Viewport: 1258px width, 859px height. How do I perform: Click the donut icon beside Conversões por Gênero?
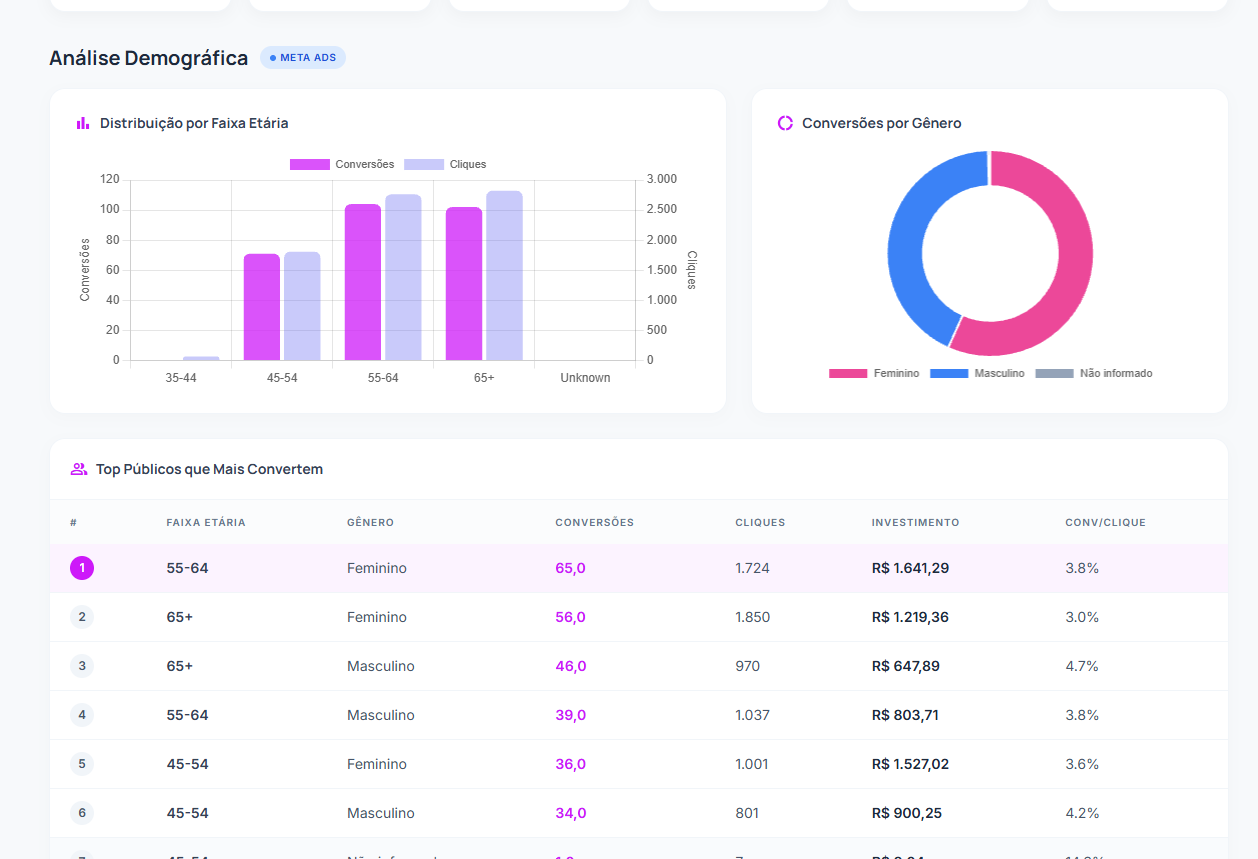click(x=785, y=123)
